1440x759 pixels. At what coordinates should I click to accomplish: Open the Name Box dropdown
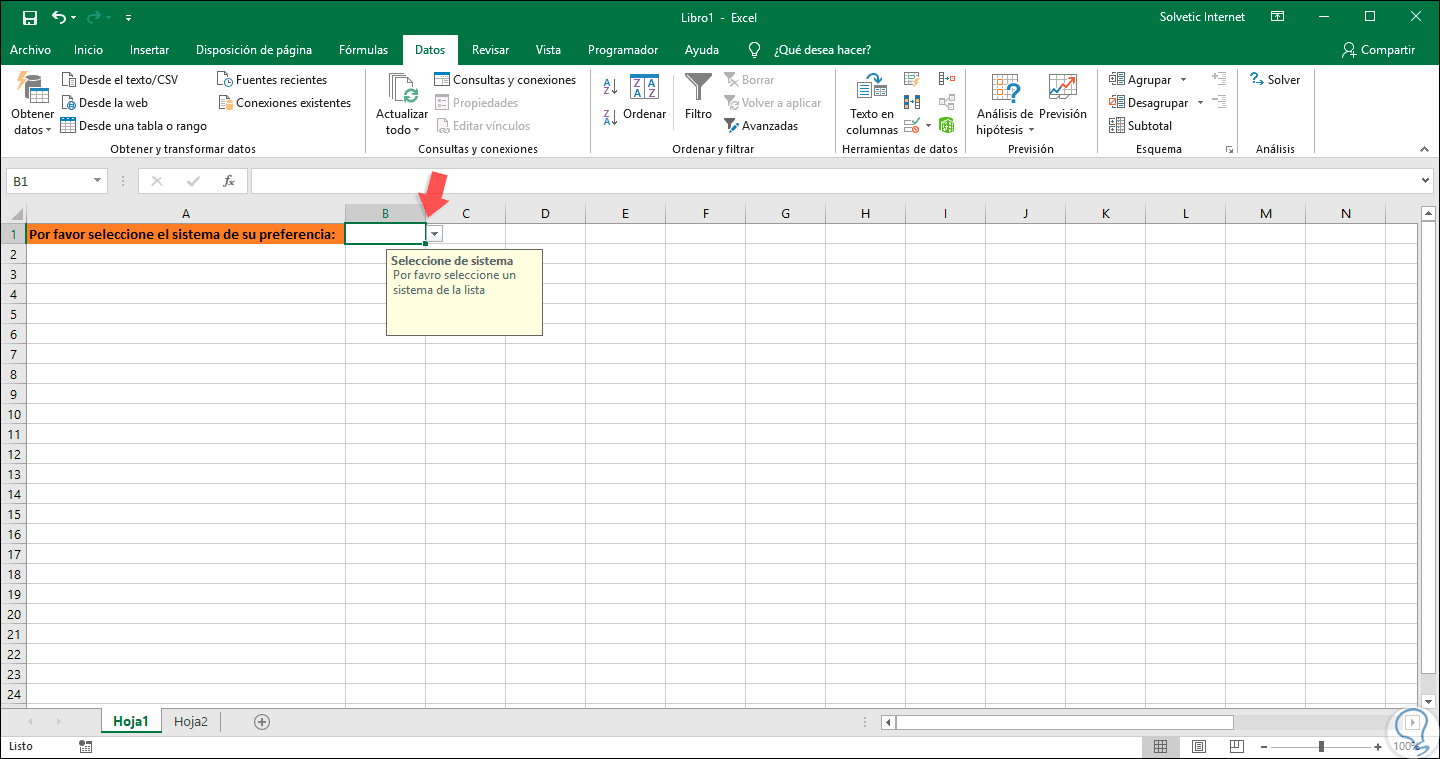[x=98, y=181]
